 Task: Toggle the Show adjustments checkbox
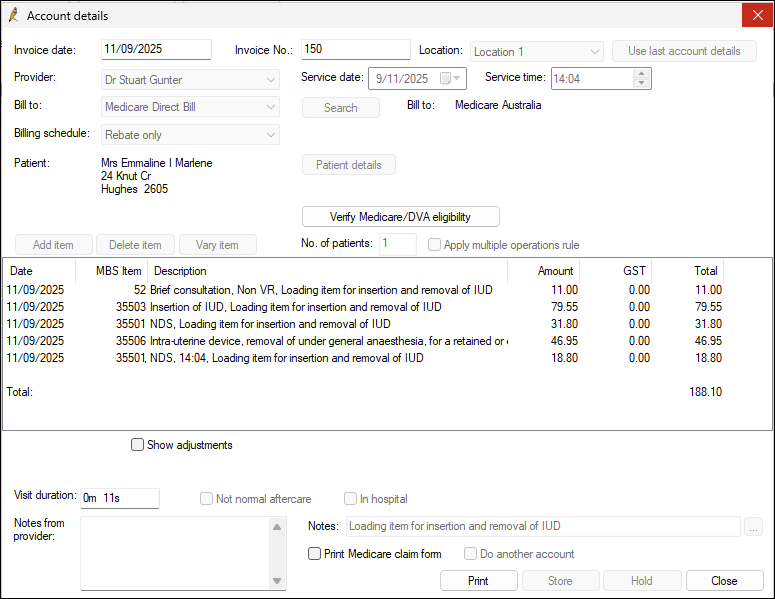coord(138,445)
